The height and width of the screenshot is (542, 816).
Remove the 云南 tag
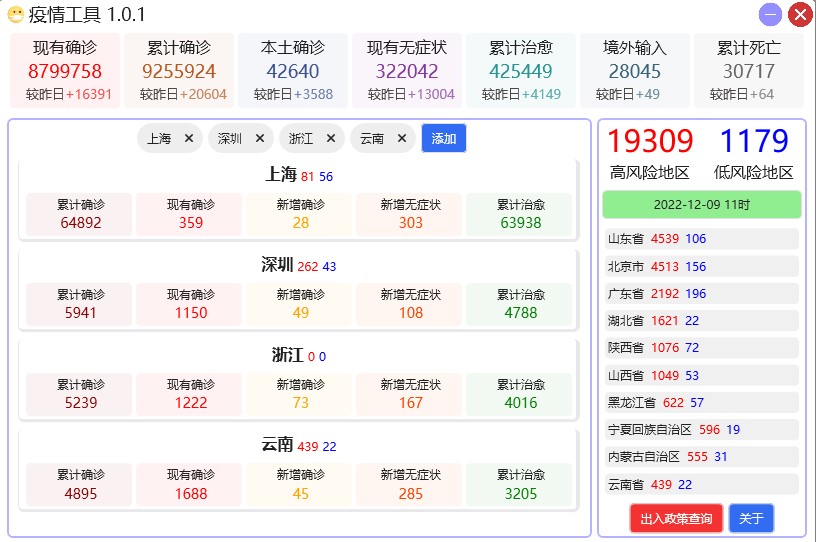[402, 138]
